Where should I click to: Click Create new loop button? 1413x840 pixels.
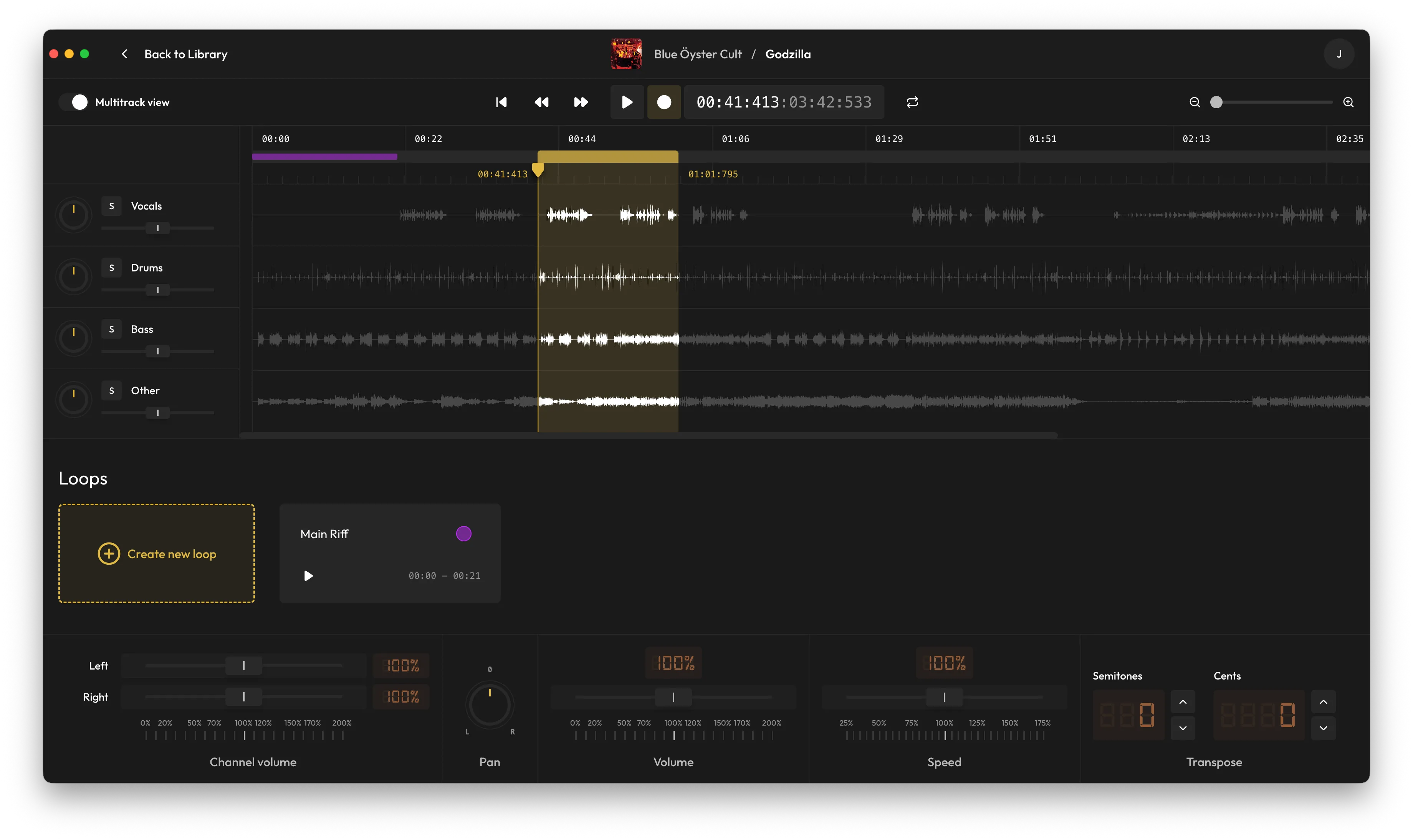pos(157,554)
